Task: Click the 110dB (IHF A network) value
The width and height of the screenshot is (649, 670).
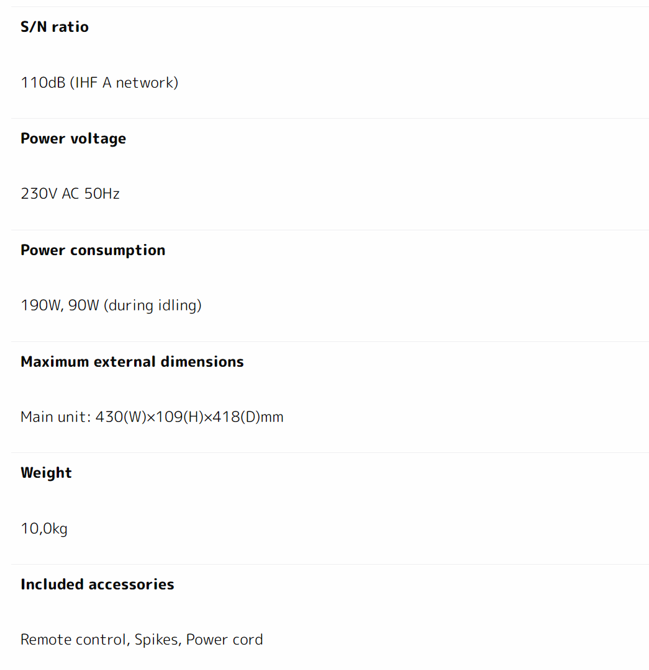Action: tap(99, 83)
